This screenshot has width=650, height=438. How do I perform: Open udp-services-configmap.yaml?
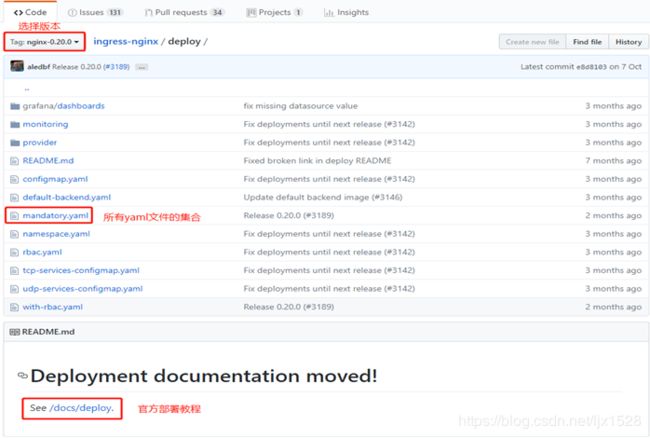pyautogui.click(x=82, y=288)
